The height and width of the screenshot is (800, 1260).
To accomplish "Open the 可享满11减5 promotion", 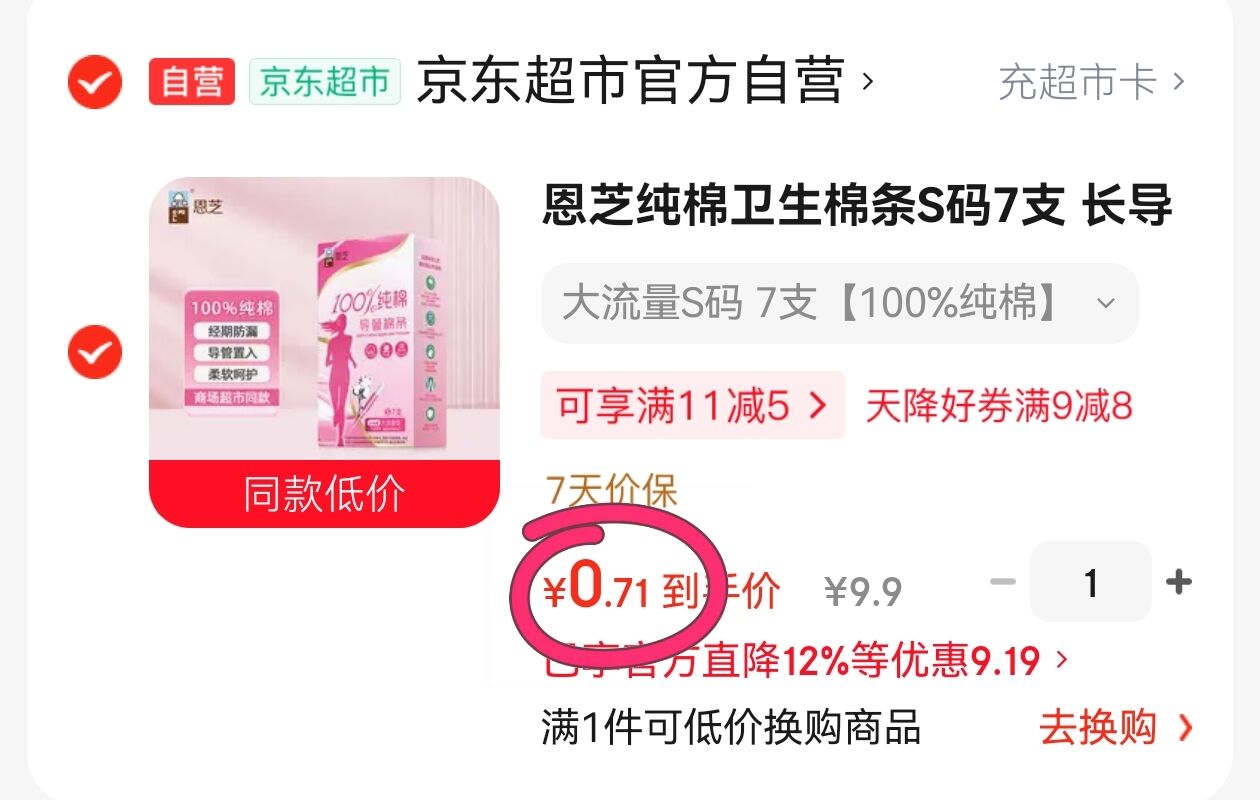I will click(693, 406).
